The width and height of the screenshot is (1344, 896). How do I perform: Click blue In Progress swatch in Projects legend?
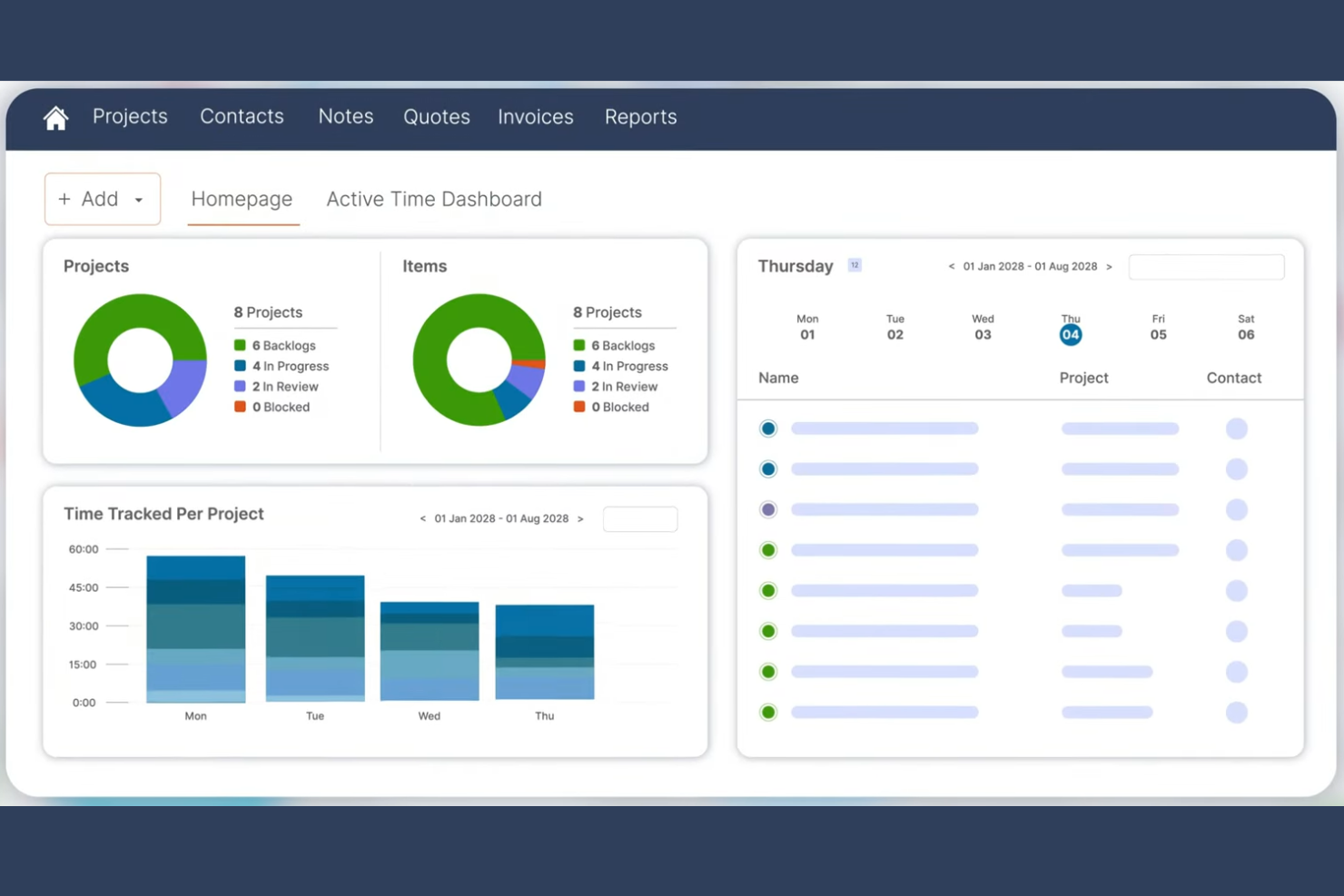[240, 366]
